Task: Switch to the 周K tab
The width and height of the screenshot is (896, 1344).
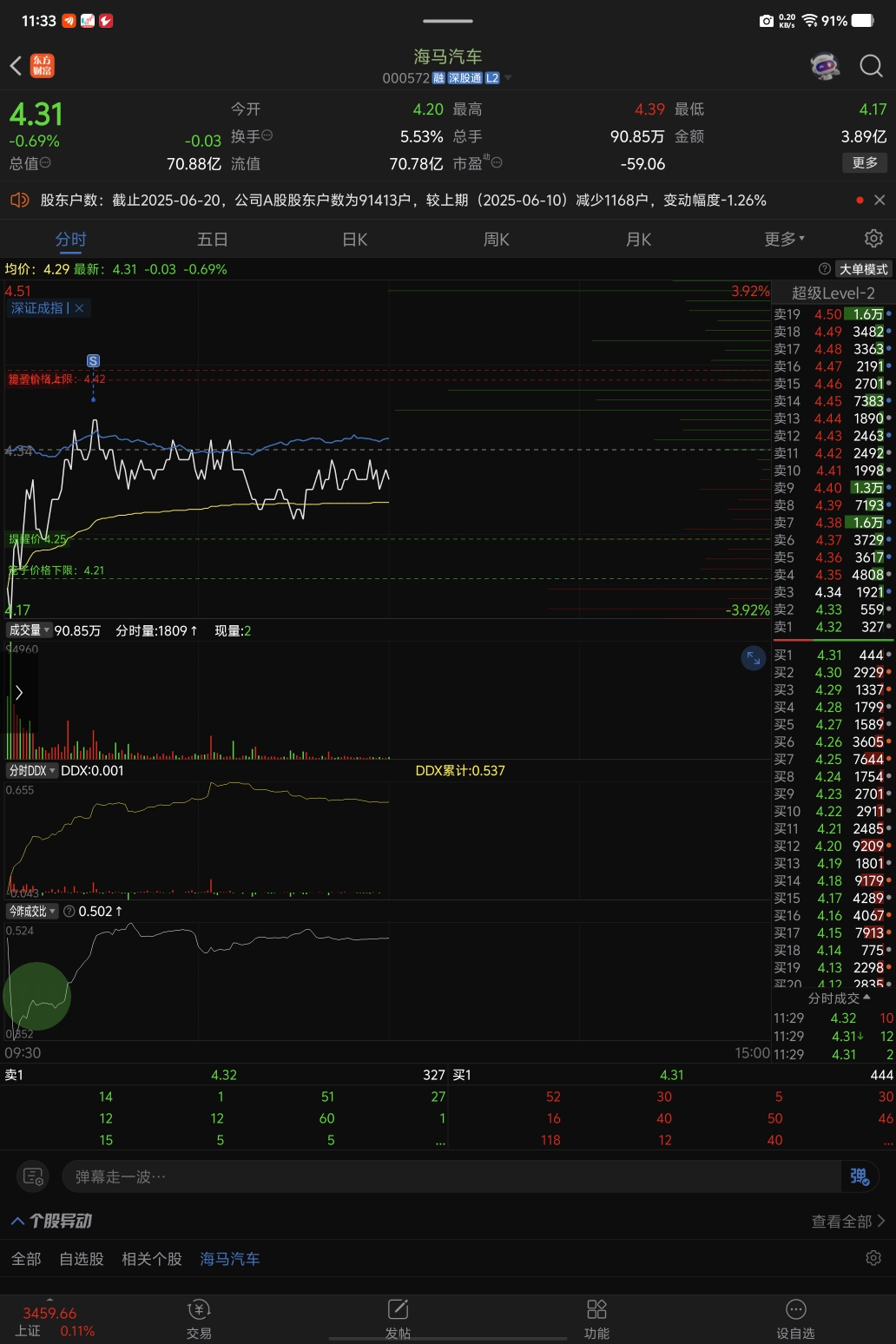Action: [x=496, y=240]
